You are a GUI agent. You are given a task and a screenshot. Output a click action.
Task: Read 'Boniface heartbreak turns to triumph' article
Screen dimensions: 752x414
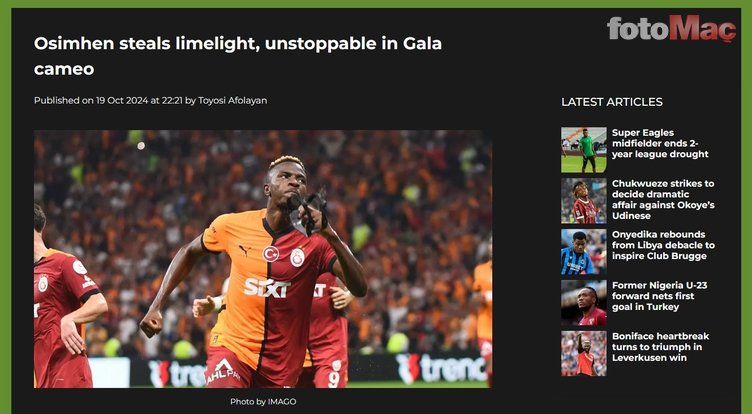(660, 347)
